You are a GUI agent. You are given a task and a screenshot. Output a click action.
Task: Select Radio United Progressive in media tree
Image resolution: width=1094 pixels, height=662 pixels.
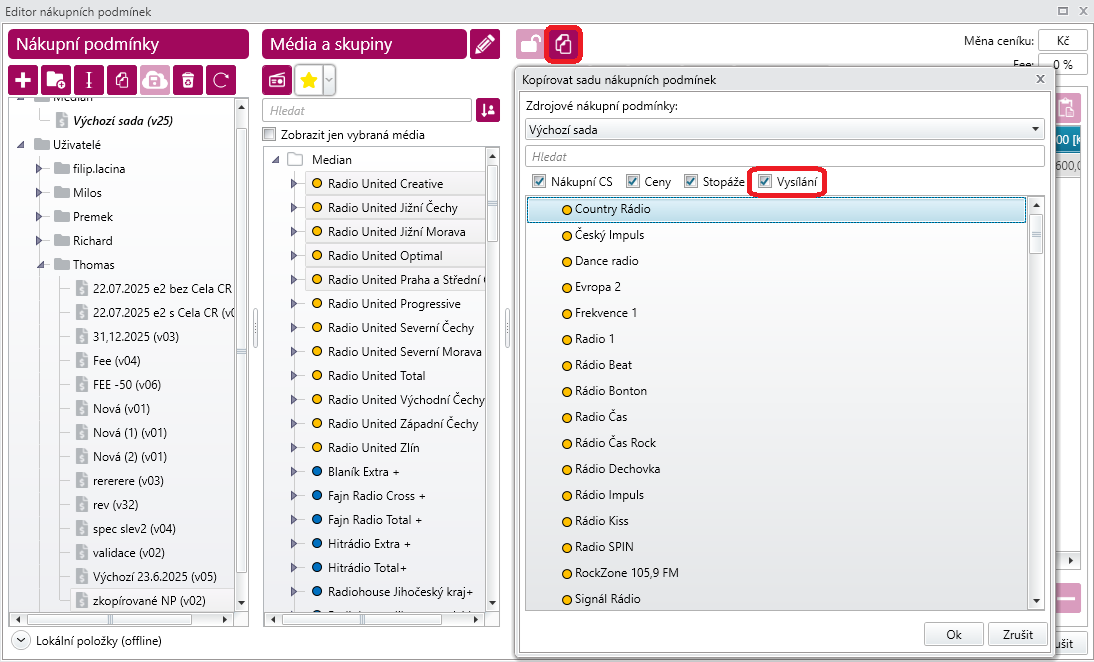point(394,304)
